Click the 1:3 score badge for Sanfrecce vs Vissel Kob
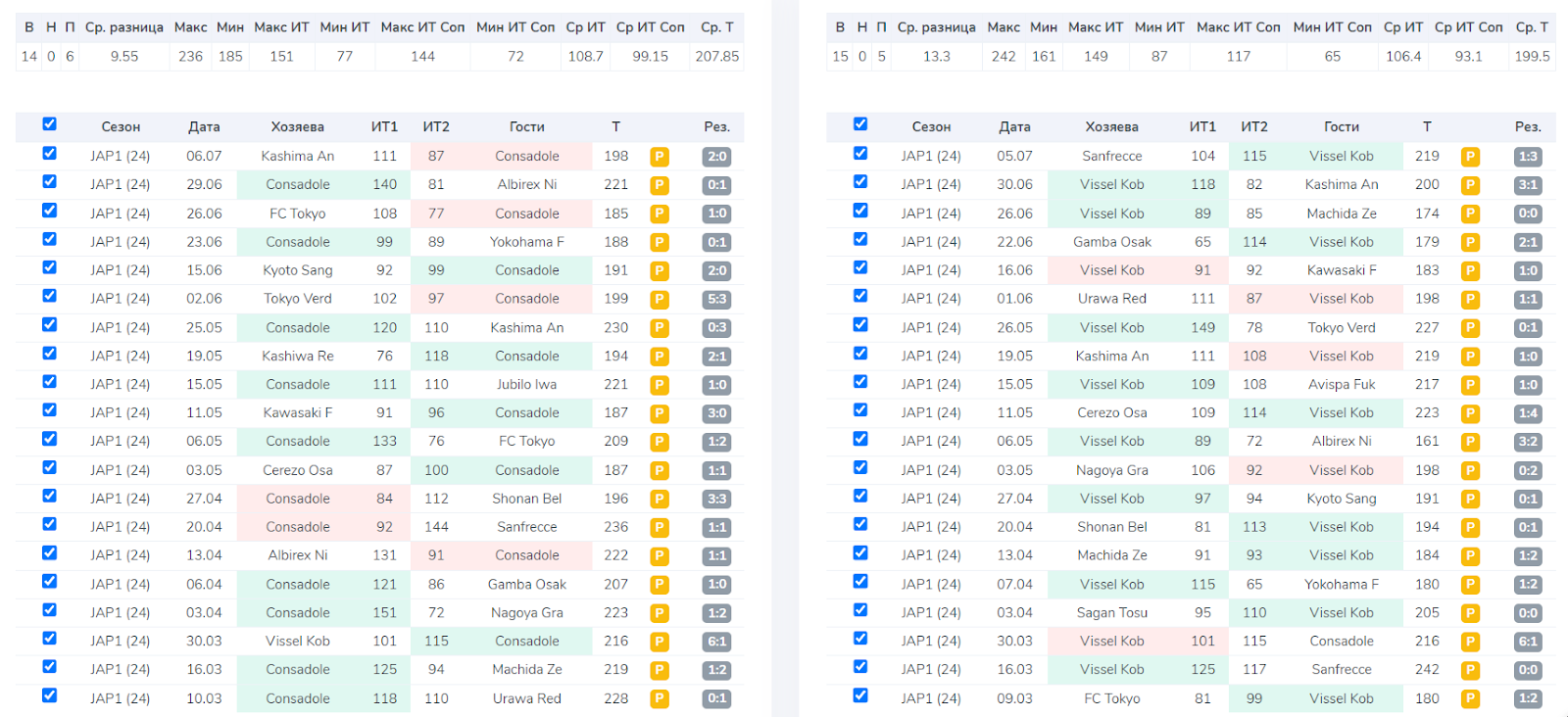This screenshot has width=1568, height=717. [1528, 157]
